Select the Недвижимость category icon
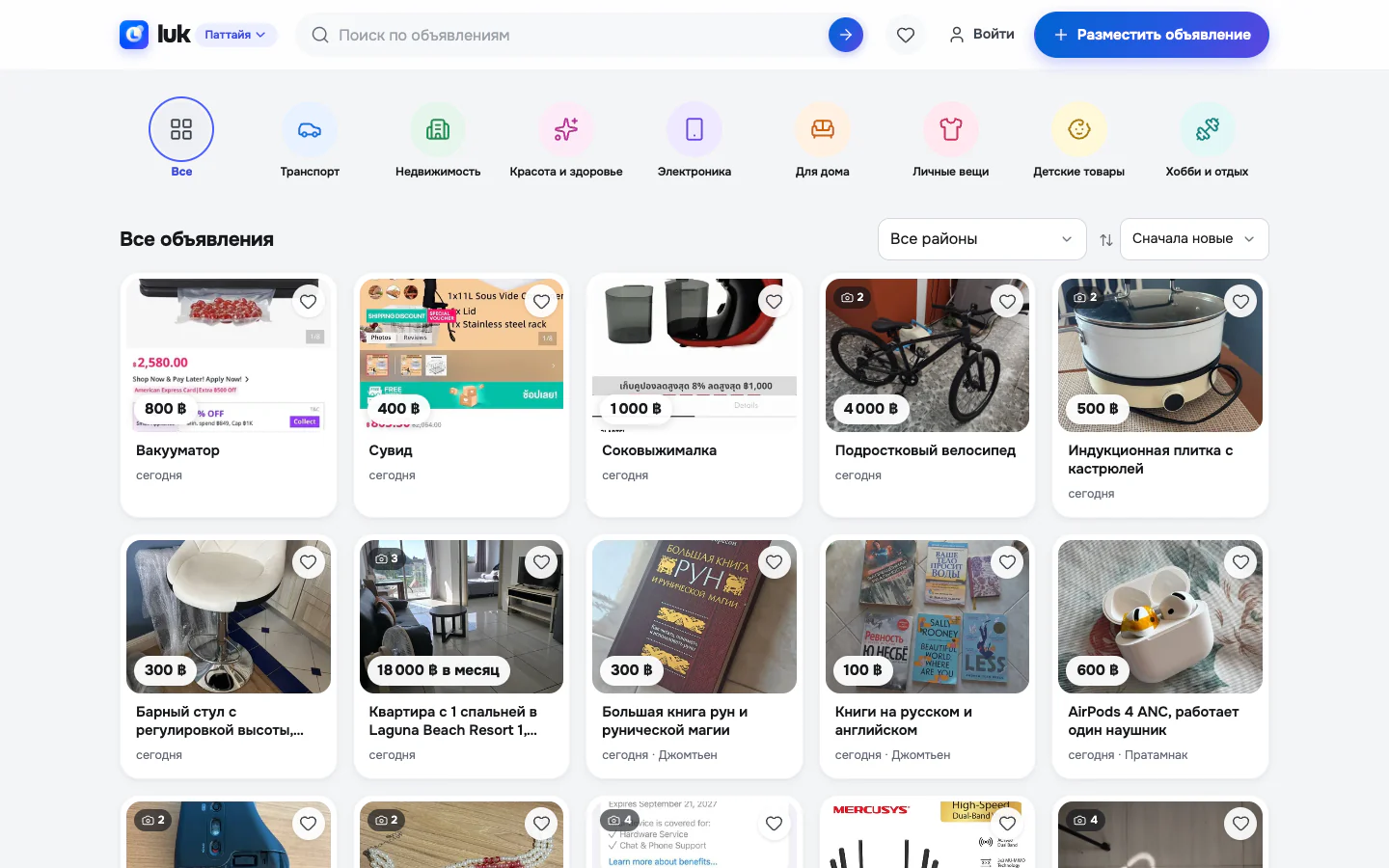1389x868 pixels. tap(438, 129)
